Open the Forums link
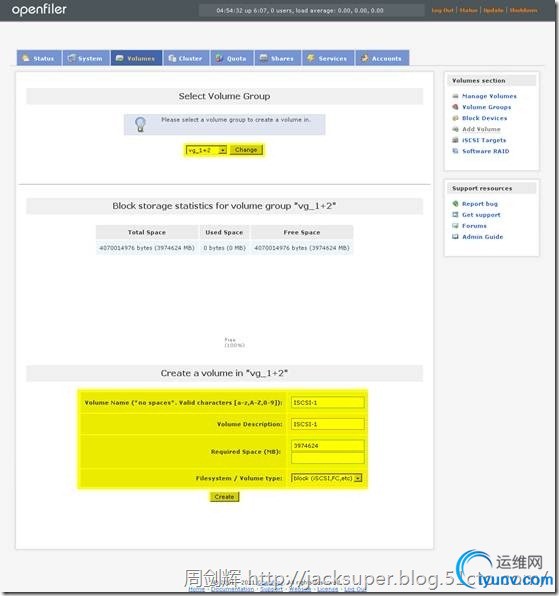The height and width of the screenshot is (596, 559). pyautogui.click(x=474, y=226)
